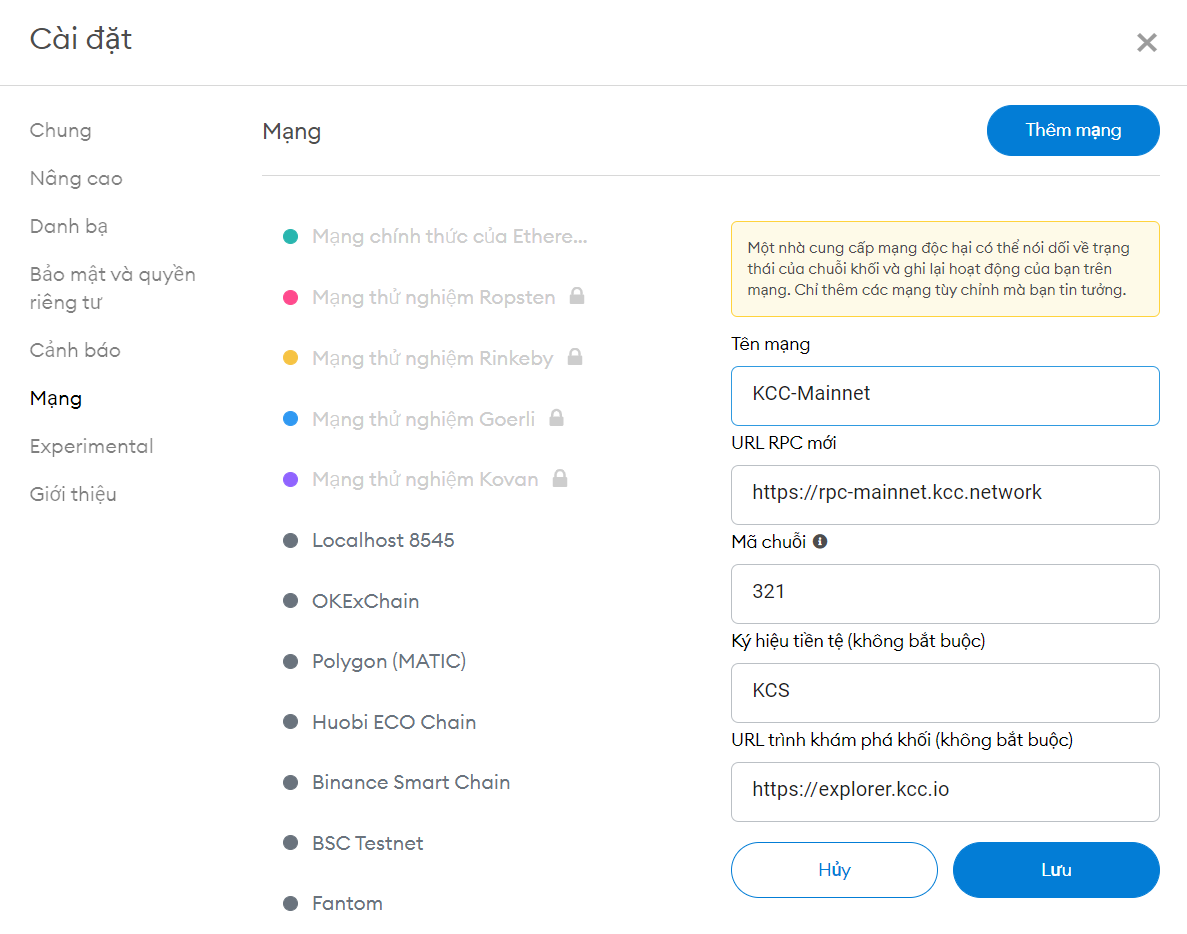Click the yellow dot for Rinkeby network
Image resolution: width=1187 pixels, height=934 pixels.
[290, 358]
